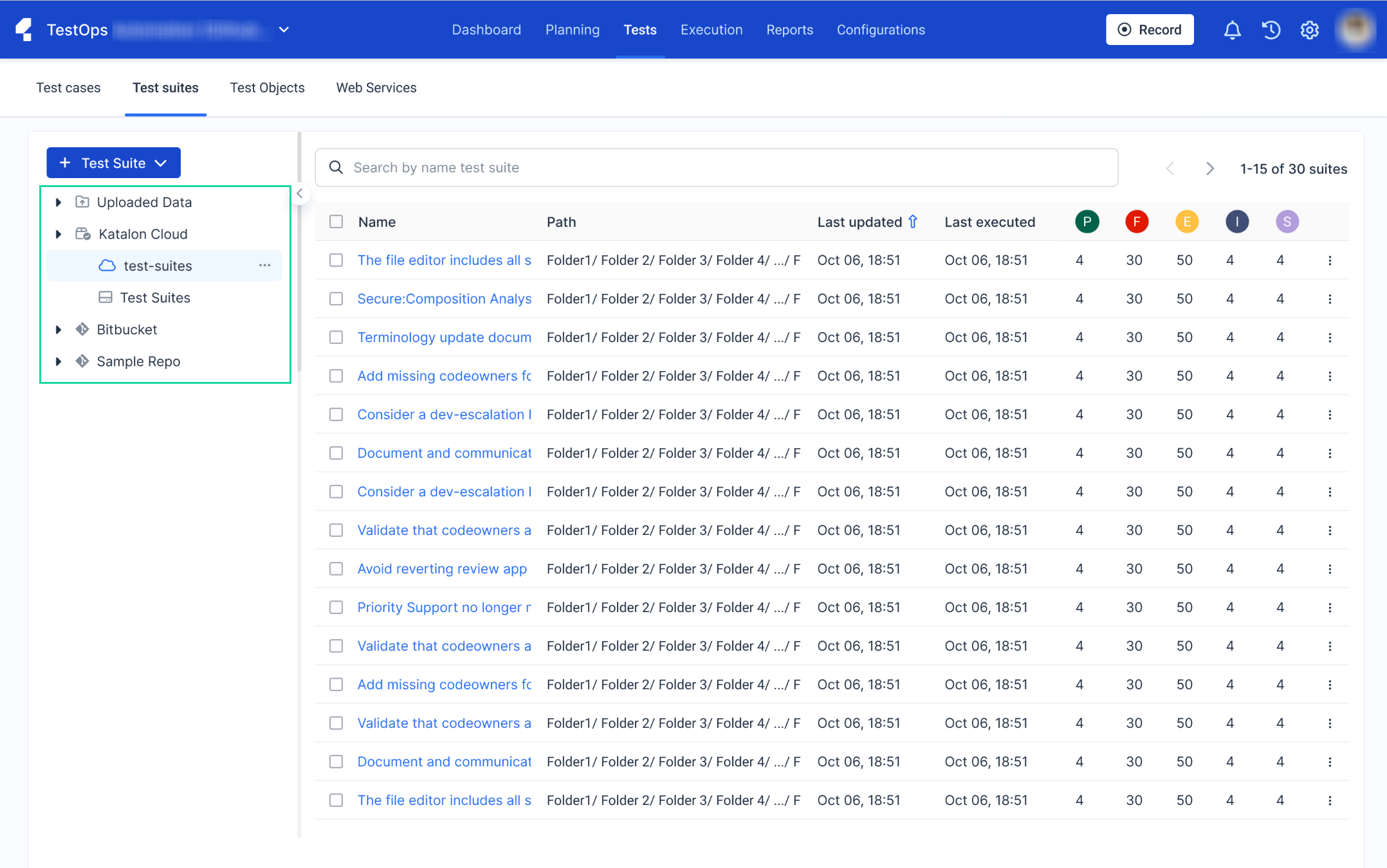
Task: Expand the Bitbucket repository node
Action: coord(59,330)
